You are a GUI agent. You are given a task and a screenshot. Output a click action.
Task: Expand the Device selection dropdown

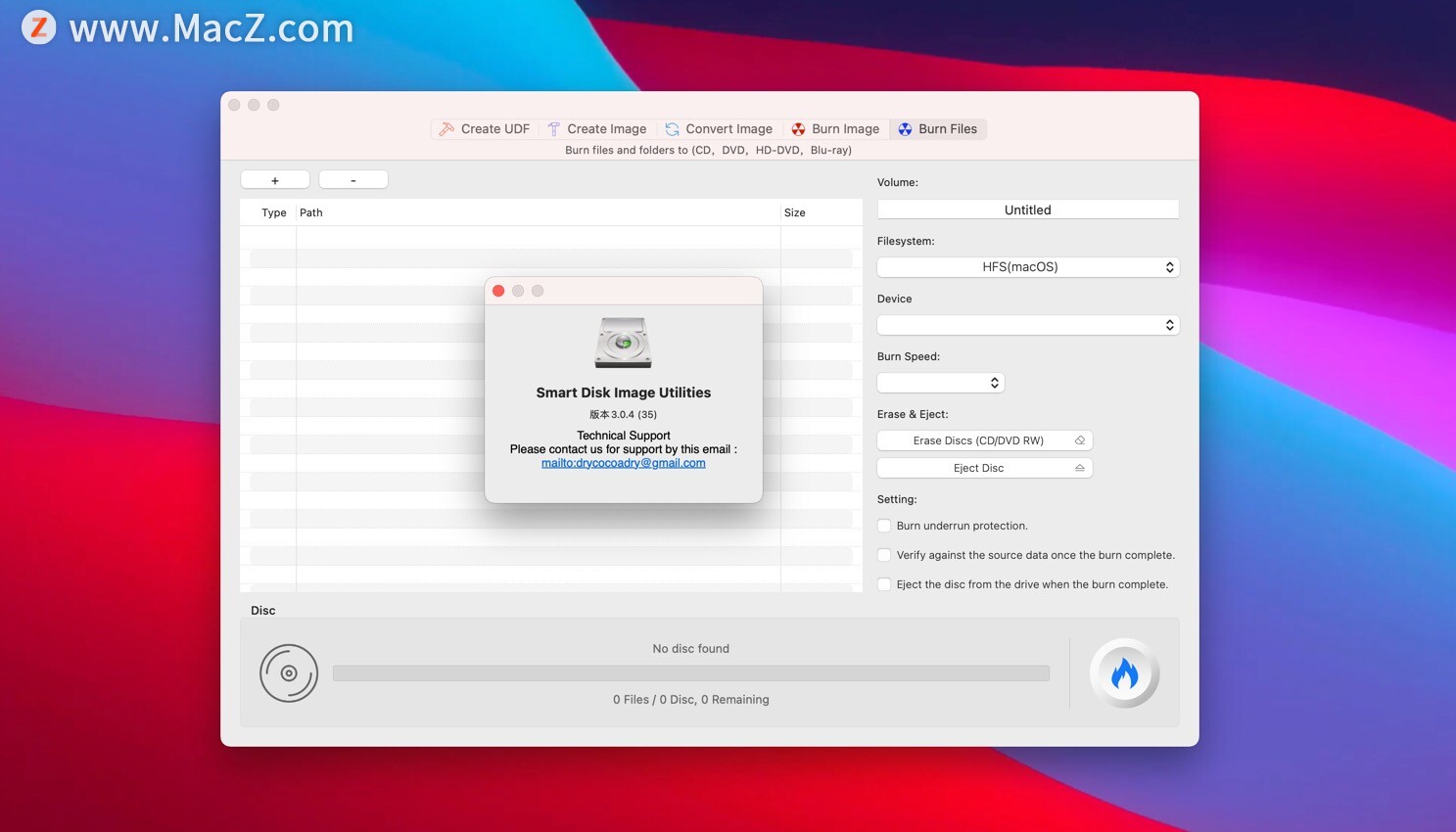[x=1027, y=324]
